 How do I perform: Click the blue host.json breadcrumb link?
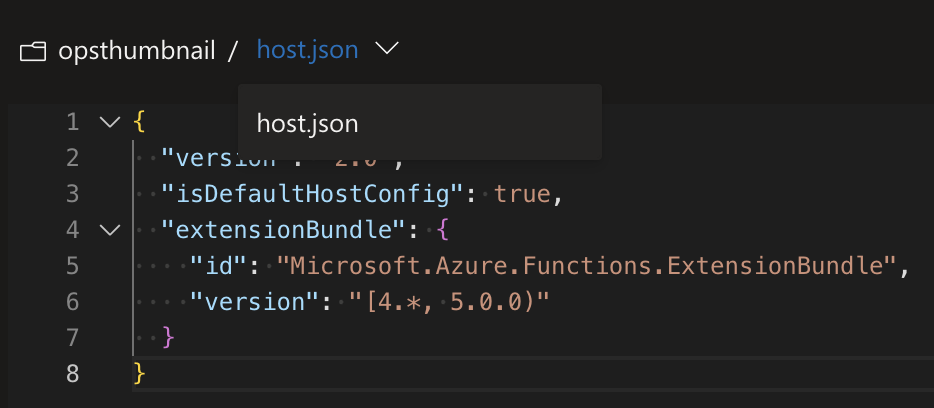307,51
